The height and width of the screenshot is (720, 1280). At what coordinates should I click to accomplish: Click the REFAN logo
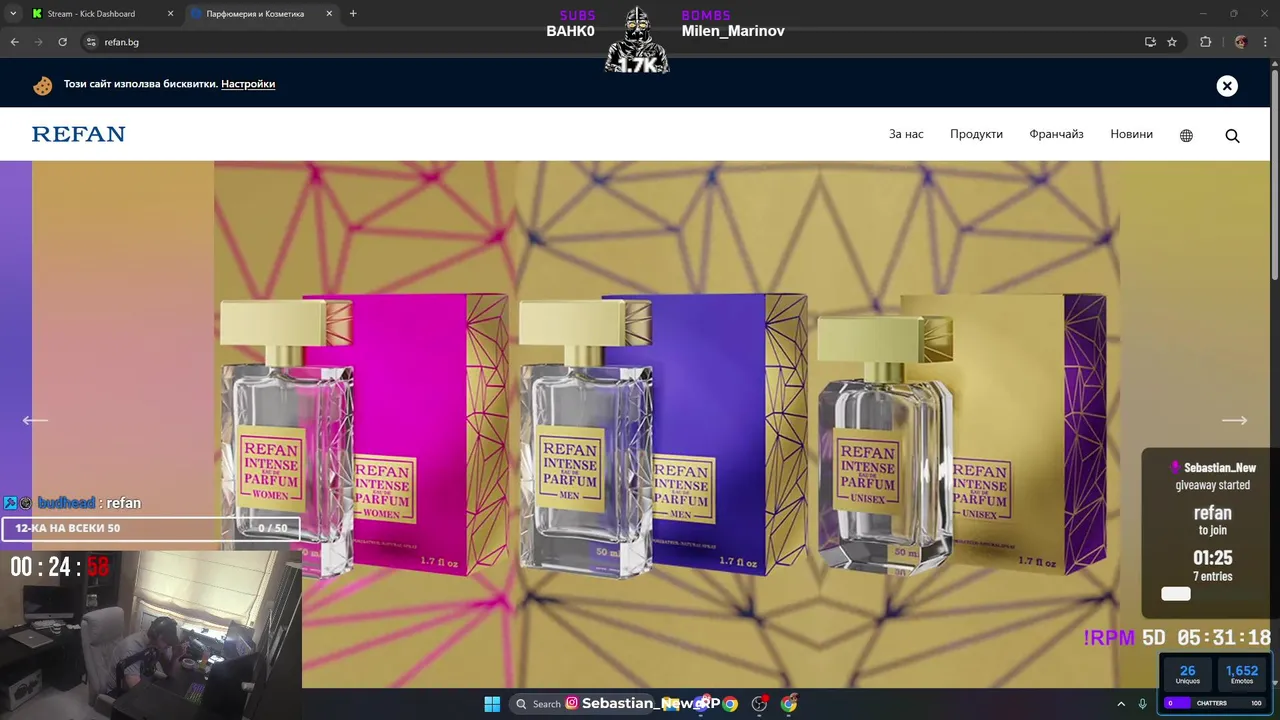(78, 134)
